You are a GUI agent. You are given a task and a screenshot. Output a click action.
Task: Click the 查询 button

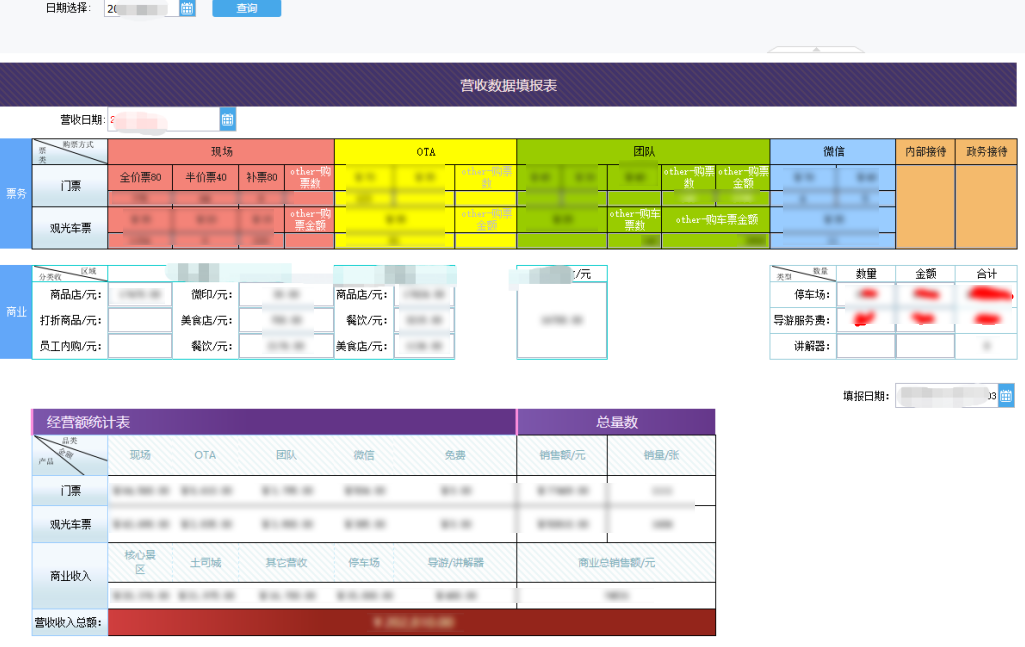(x=246, y=8)
